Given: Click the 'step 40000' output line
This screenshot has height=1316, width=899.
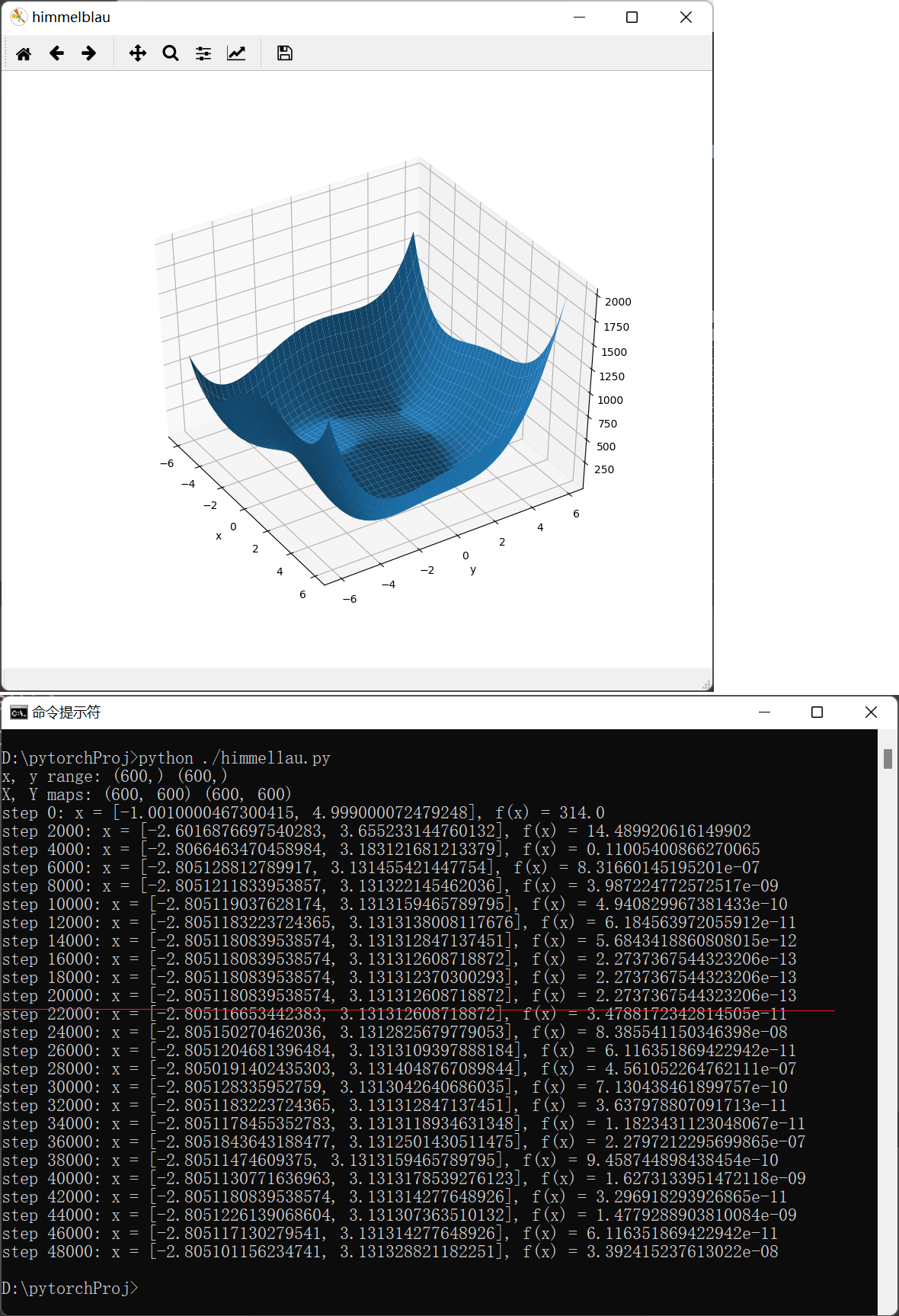Looking at the screenshot, I should coord(404,1179).
